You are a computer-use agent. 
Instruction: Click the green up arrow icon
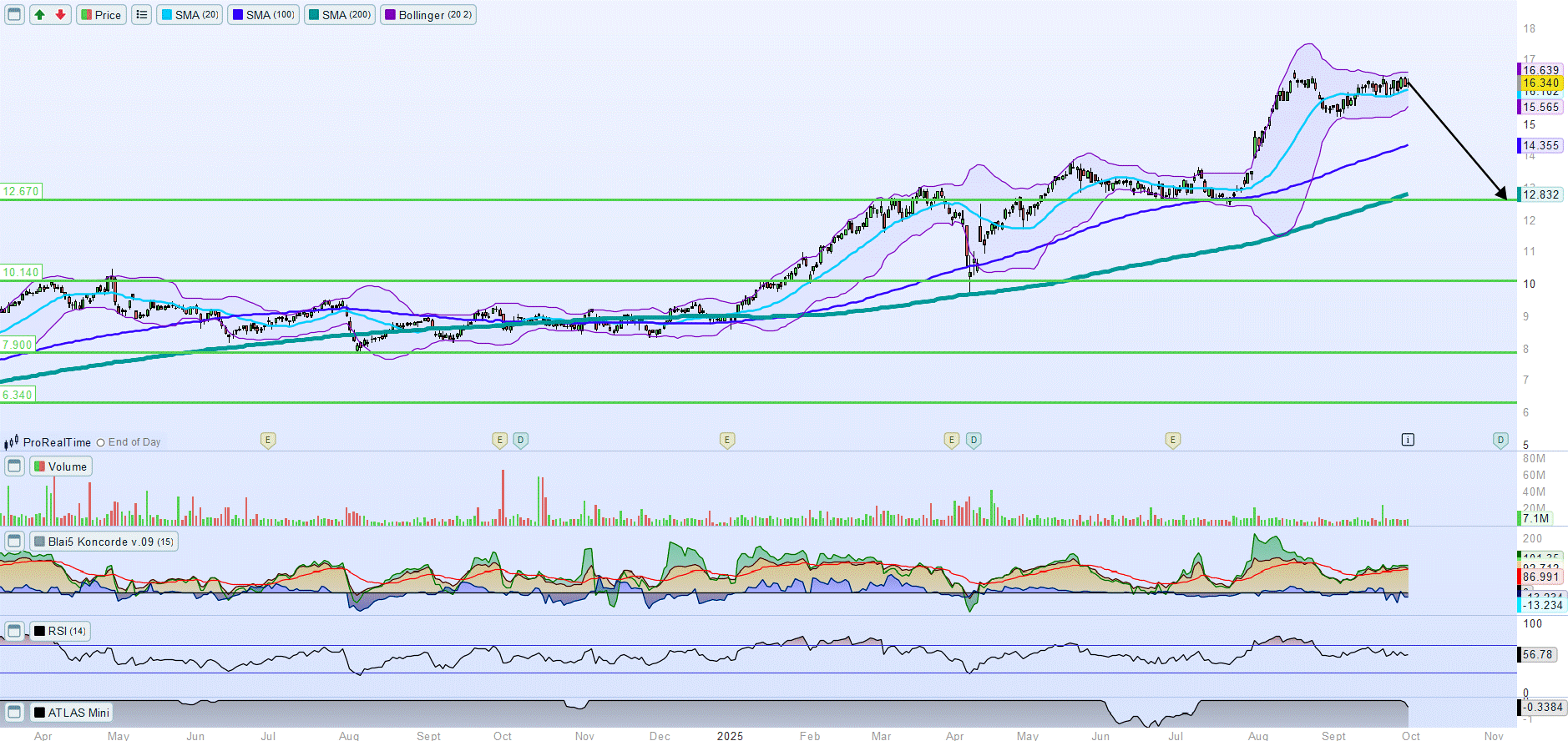click(x=39, y=15)
